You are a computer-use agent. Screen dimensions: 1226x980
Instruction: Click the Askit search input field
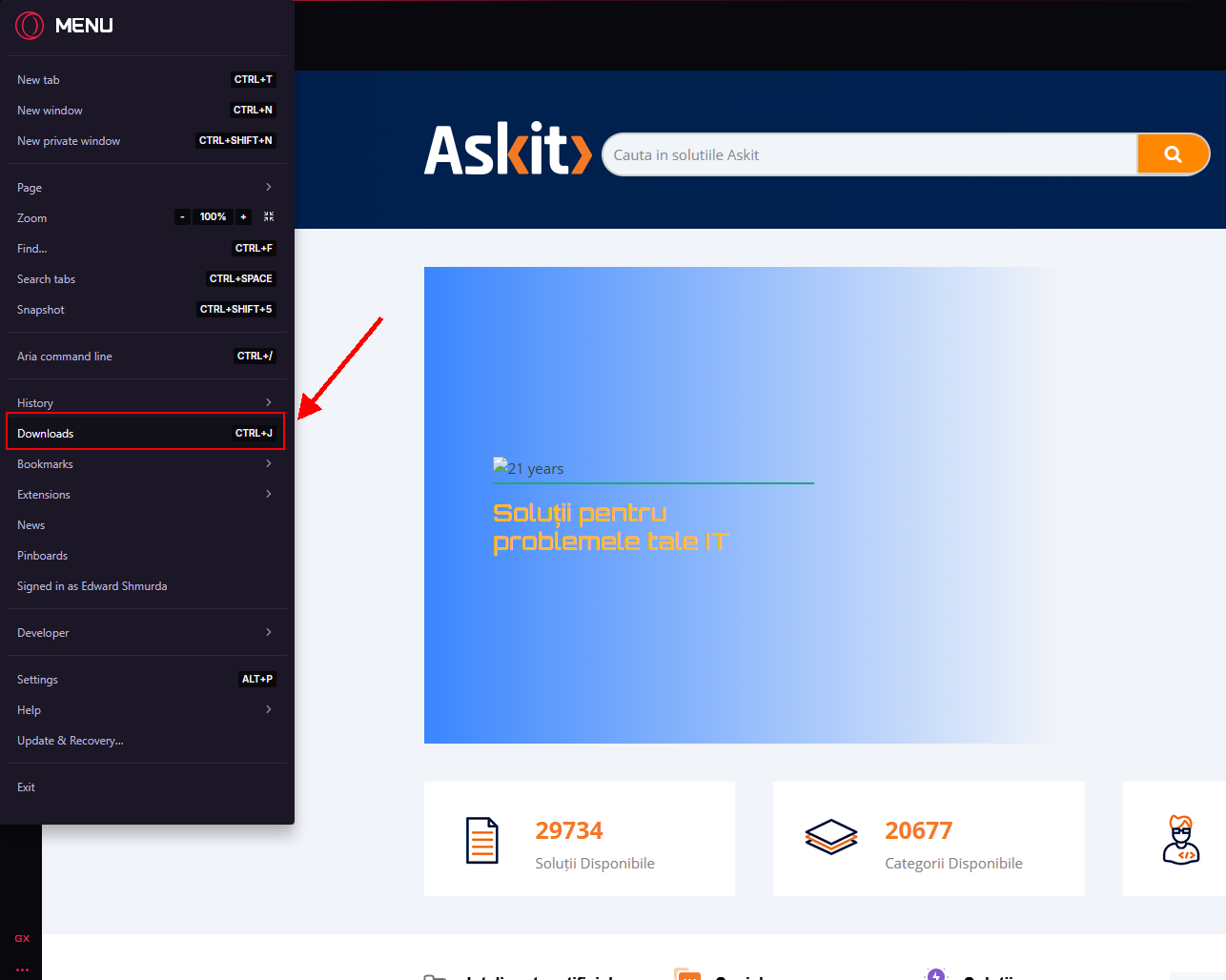[869, 154]
